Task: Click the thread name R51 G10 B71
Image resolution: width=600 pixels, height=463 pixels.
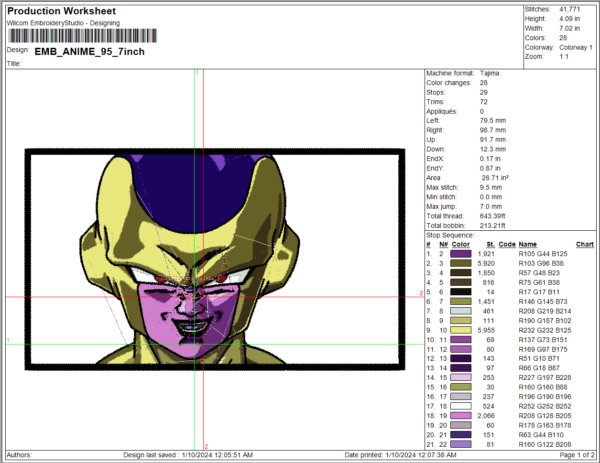Action: [x=539, y=359]
